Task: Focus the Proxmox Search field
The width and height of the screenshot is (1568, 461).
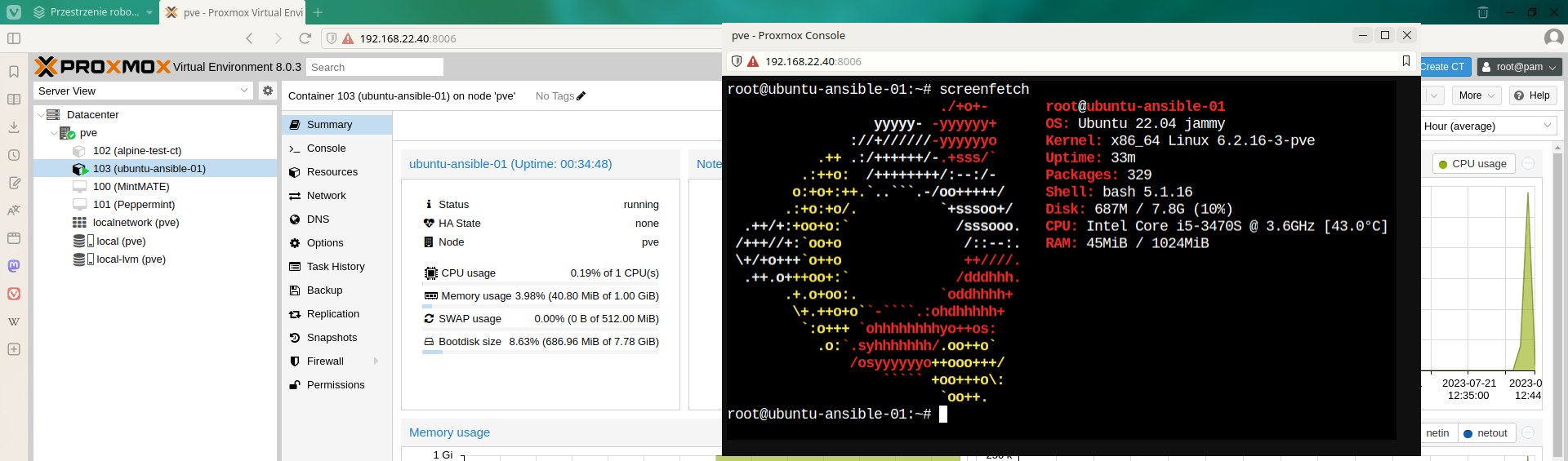Action: click(375, 67)
